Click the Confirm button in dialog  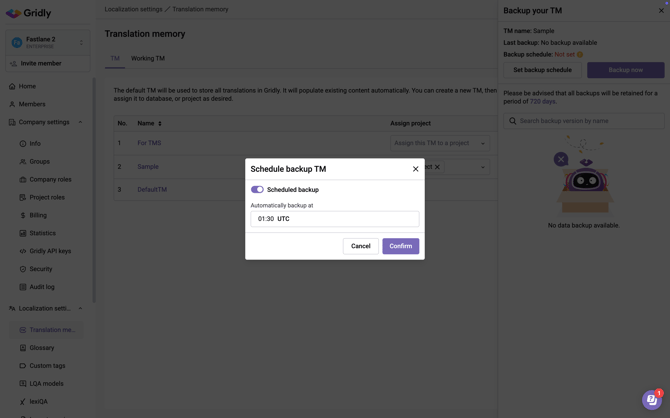(400, 246)
